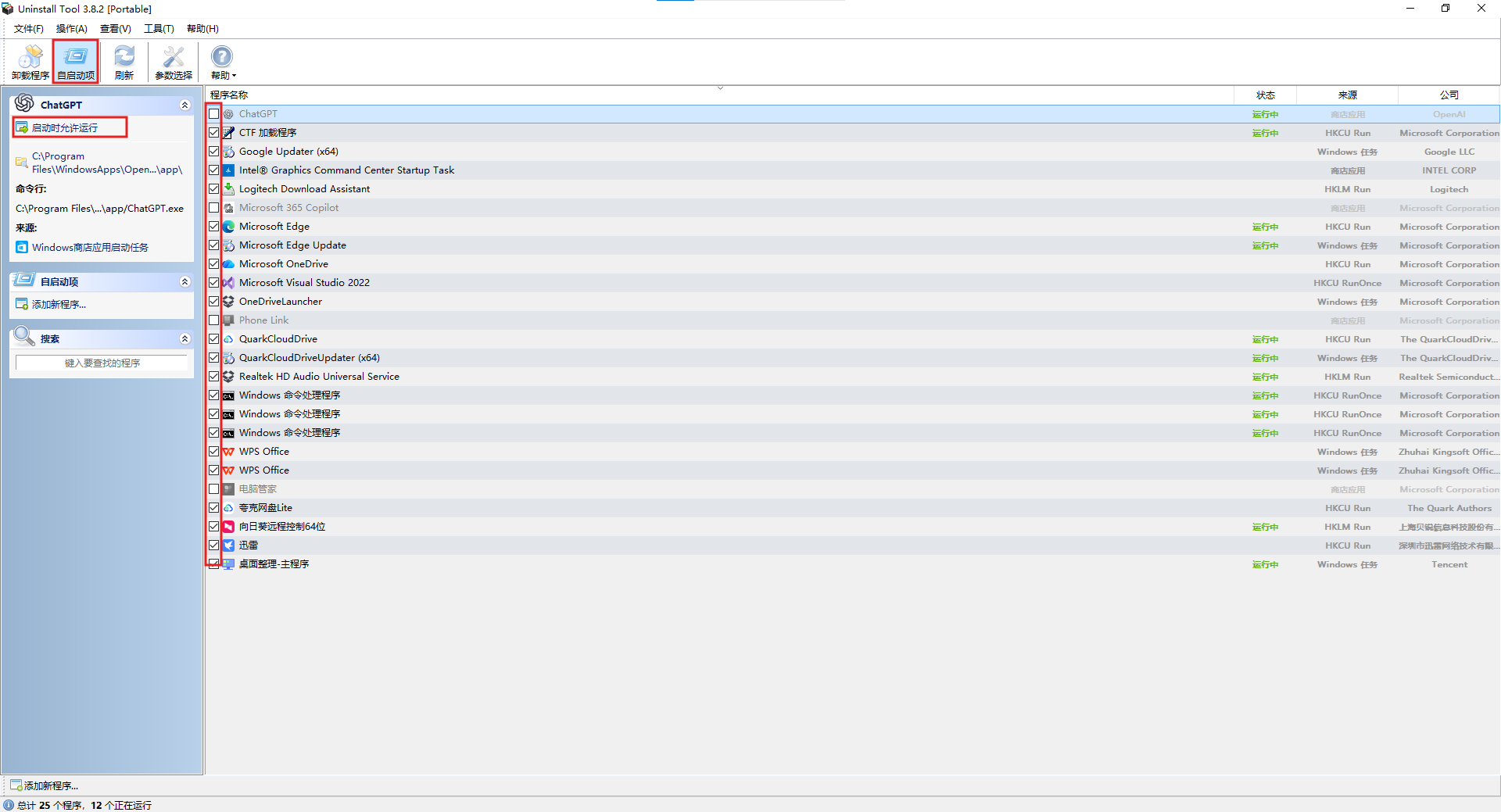Sort by the 来源 column header
This screenshot has width=1501, height=812.
click(1347, 95)
